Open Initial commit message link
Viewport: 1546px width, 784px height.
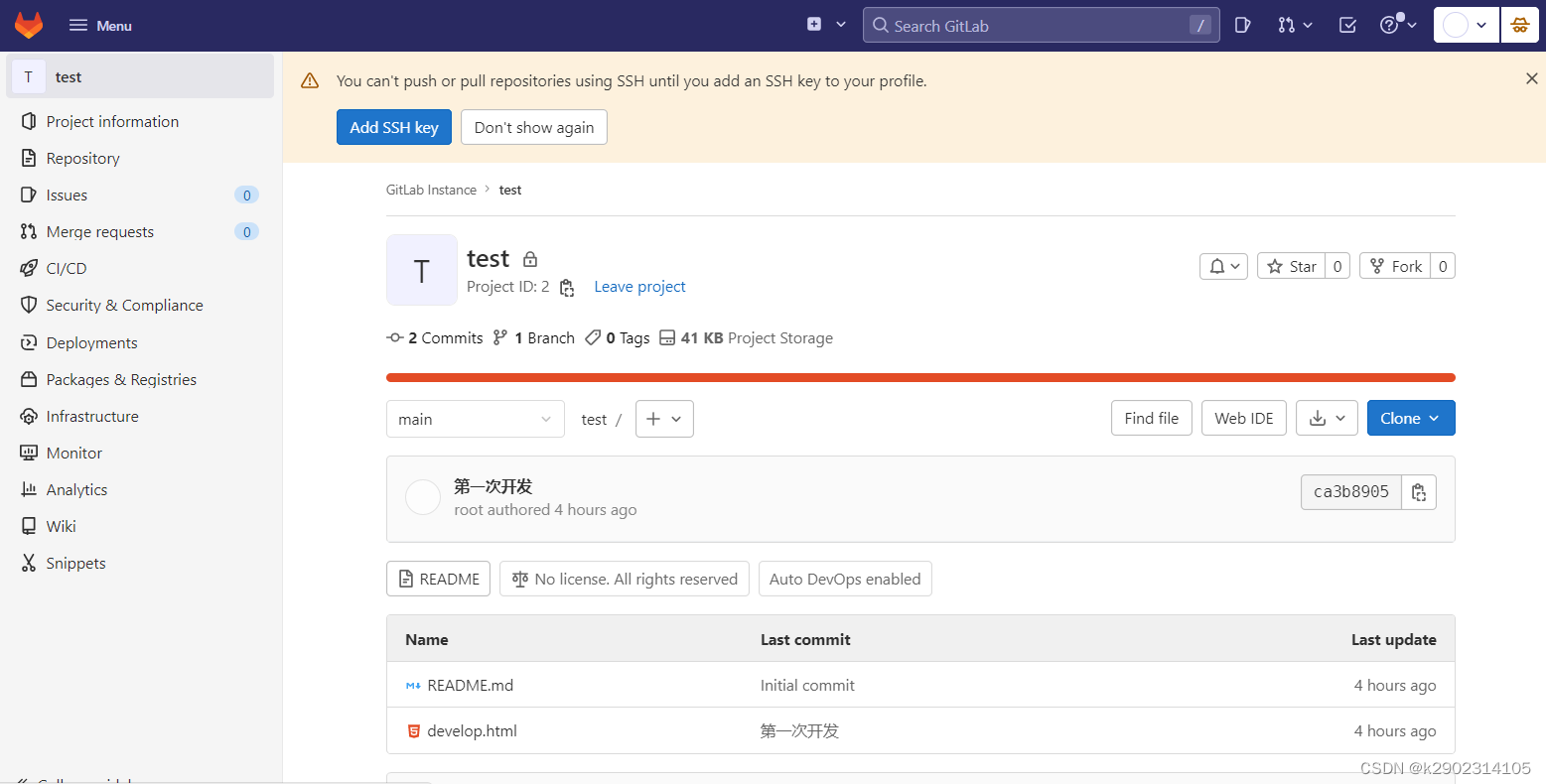807,685
